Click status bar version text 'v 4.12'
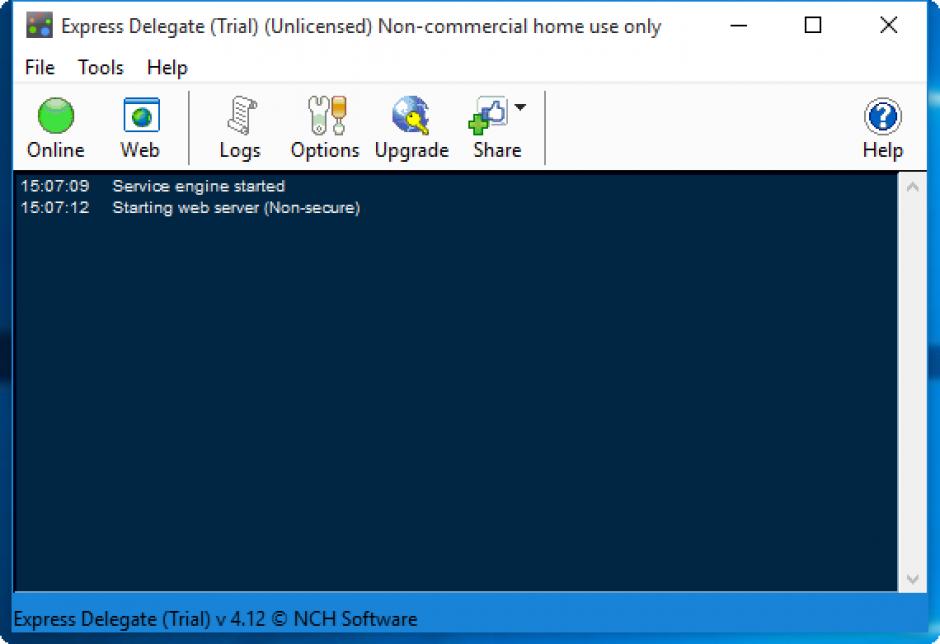 coord(240,619)
